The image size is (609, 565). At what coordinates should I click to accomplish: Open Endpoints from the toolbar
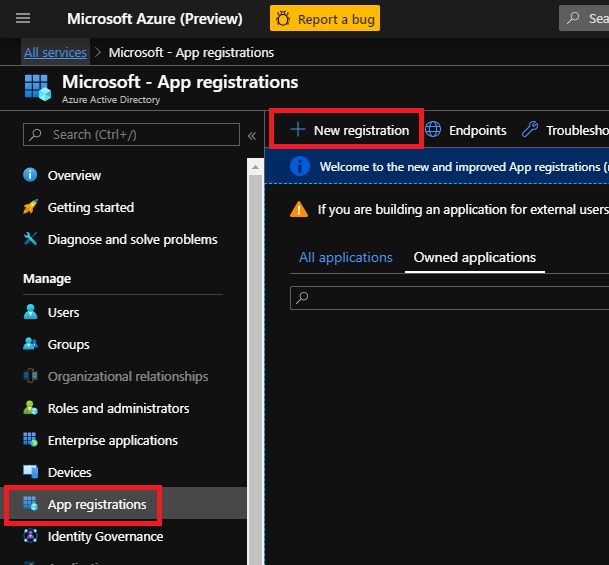click(465, 130)
